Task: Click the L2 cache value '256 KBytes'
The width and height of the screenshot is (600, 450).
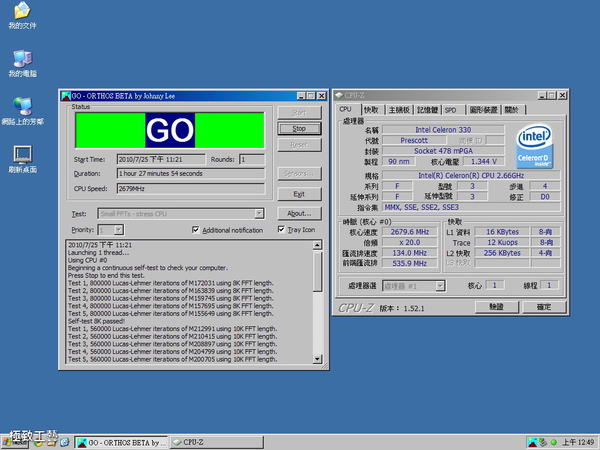Action: tap(502, 253)
